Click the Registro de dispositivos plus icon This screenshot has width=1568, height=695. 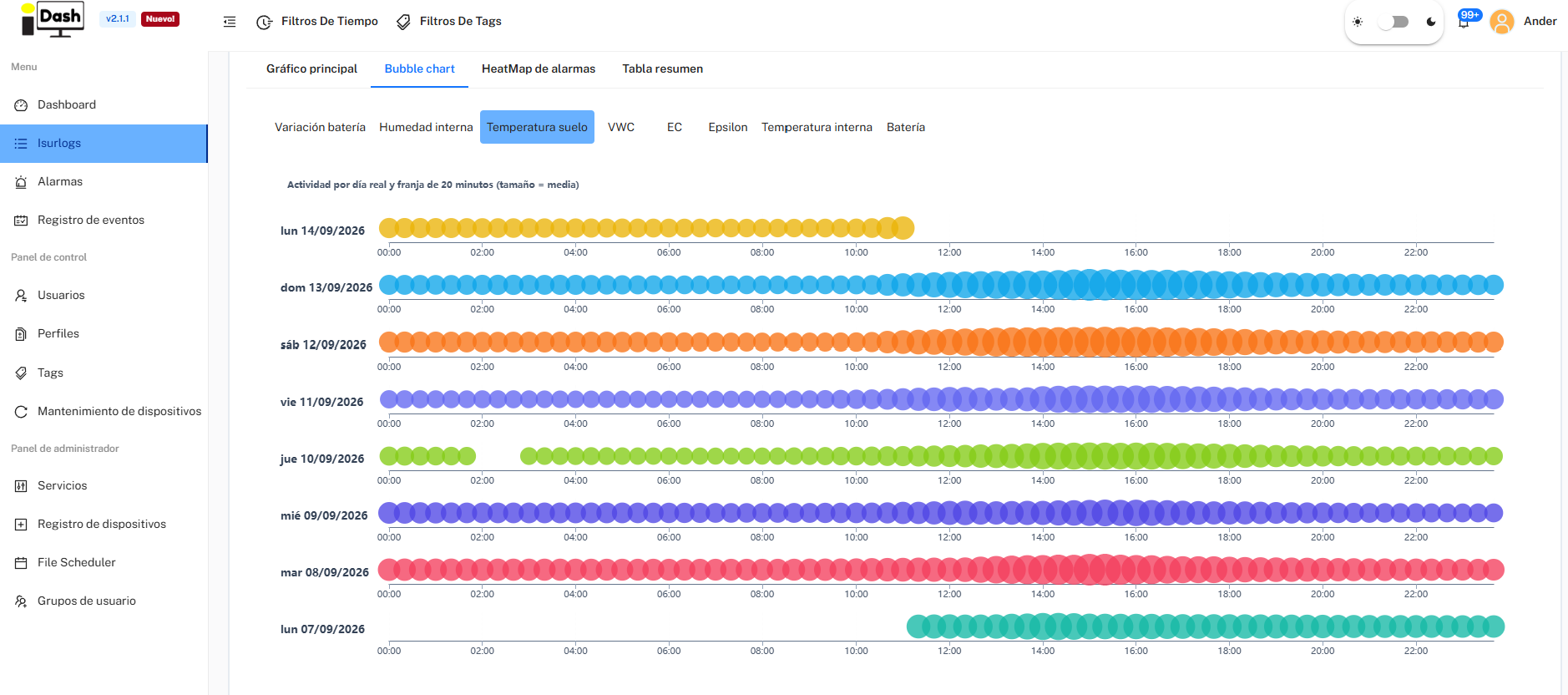[21, 525]
